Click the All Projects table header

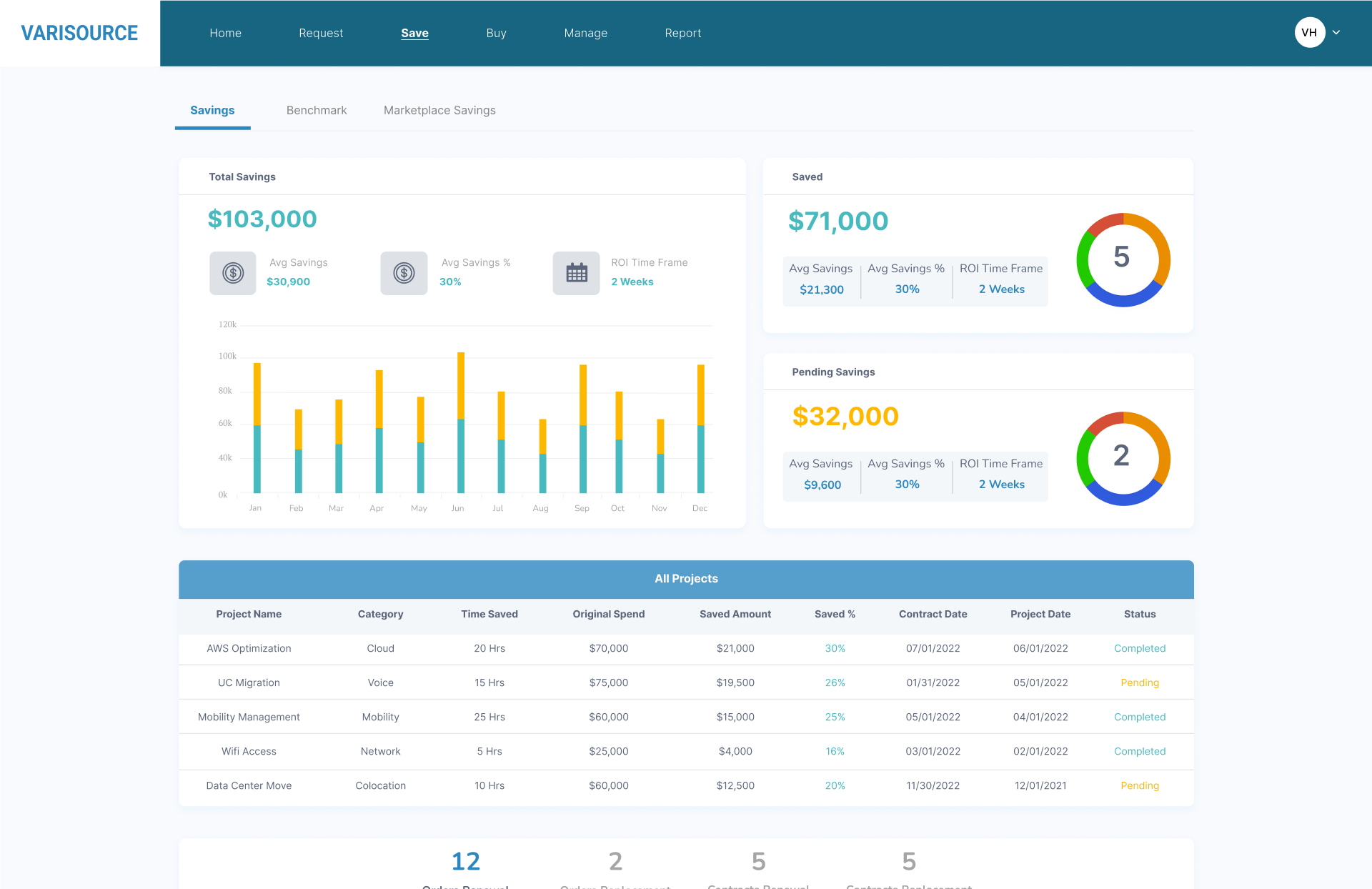[x=686, y=579]
